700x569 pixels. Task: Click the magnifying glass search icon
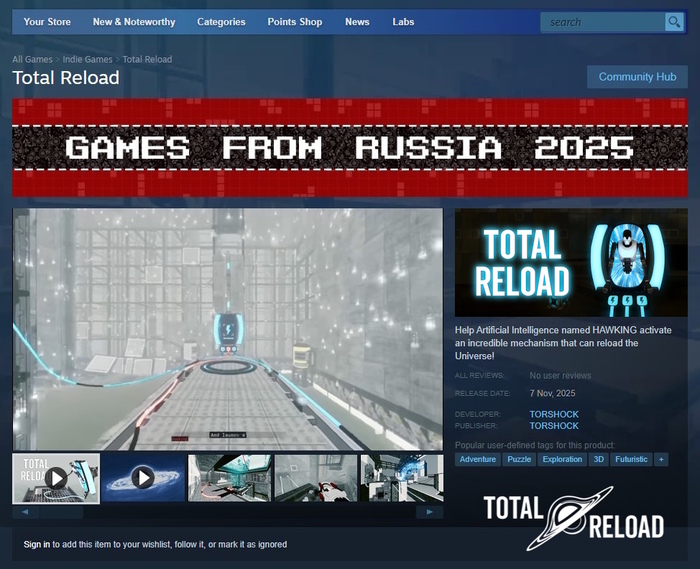click(674, 22)
